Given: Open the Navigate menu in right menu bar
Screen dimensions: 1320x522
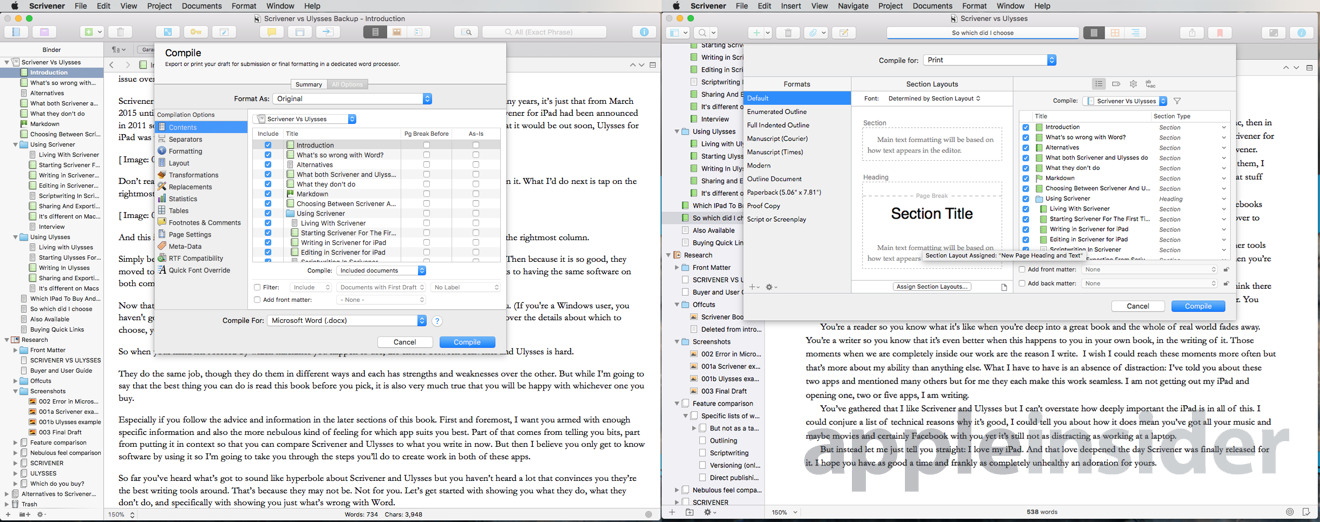Looking at the screenshot, I should (x=853, y=6).
